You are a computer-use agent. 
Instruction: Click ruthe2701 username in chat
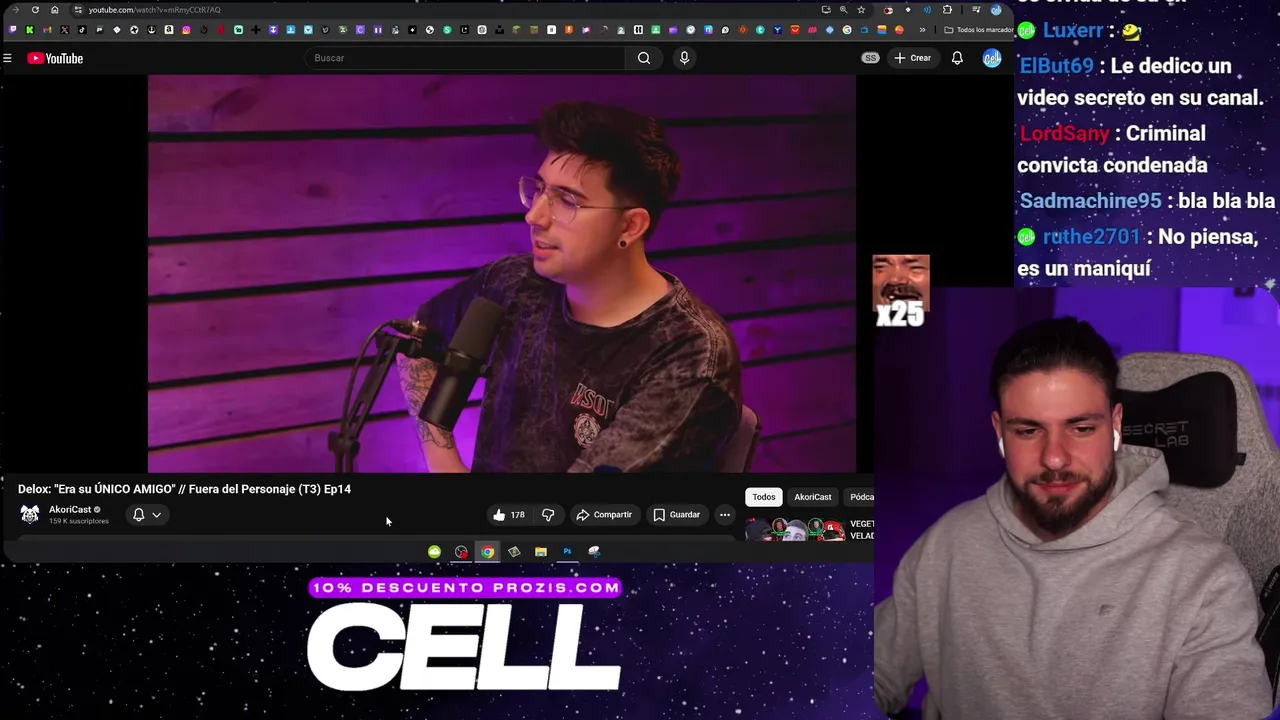coord(1091,237)
